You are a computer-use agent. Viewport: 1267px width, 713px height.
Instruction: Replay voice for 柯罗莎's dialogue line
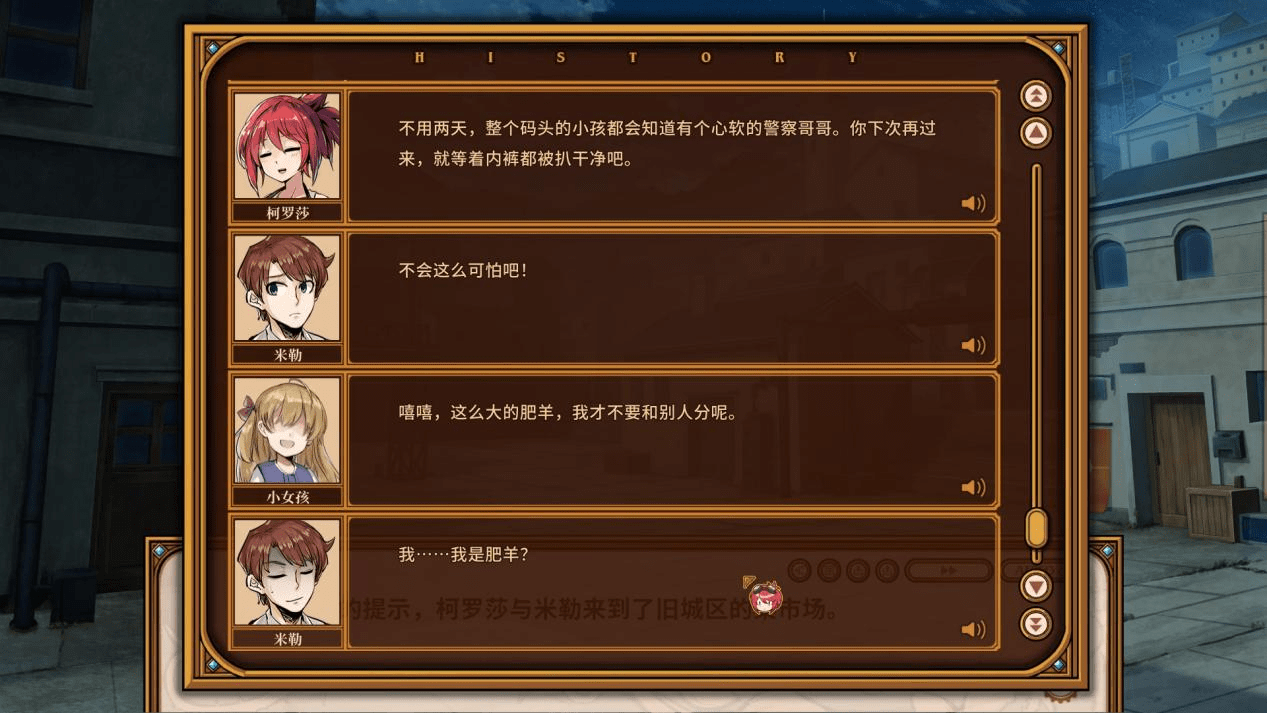click(973, 204)
